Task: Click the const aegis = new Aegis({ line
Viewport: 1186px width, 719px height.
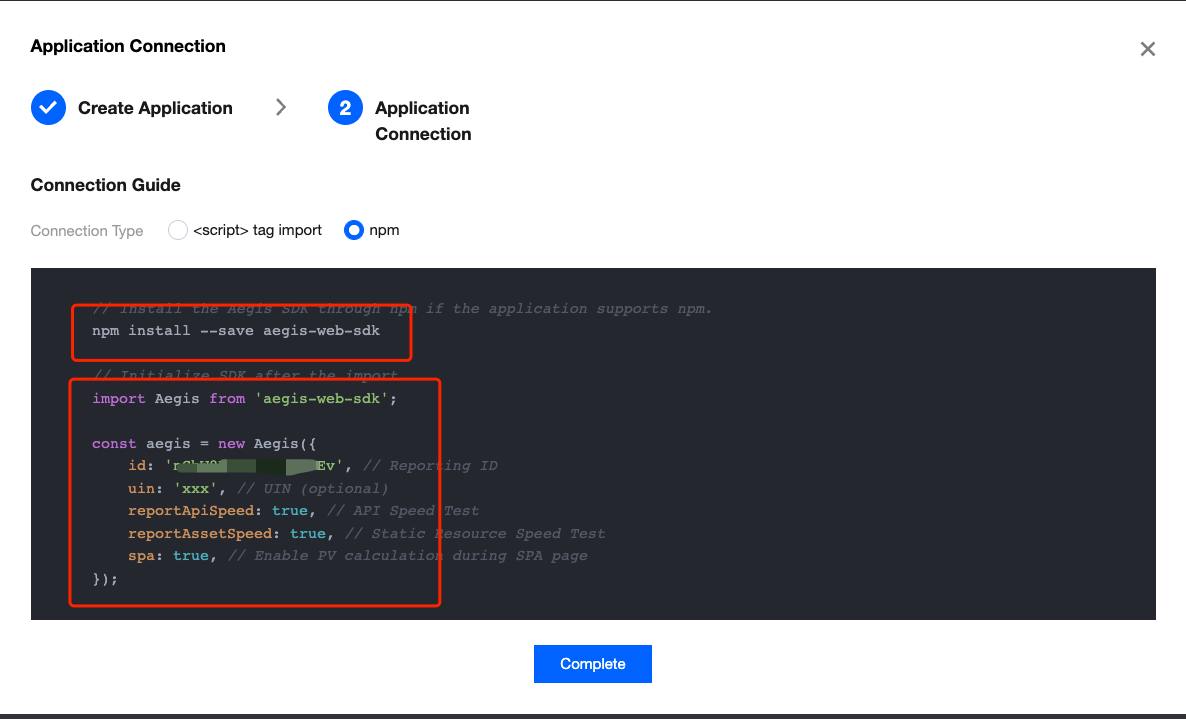Action: coord(204,444)
